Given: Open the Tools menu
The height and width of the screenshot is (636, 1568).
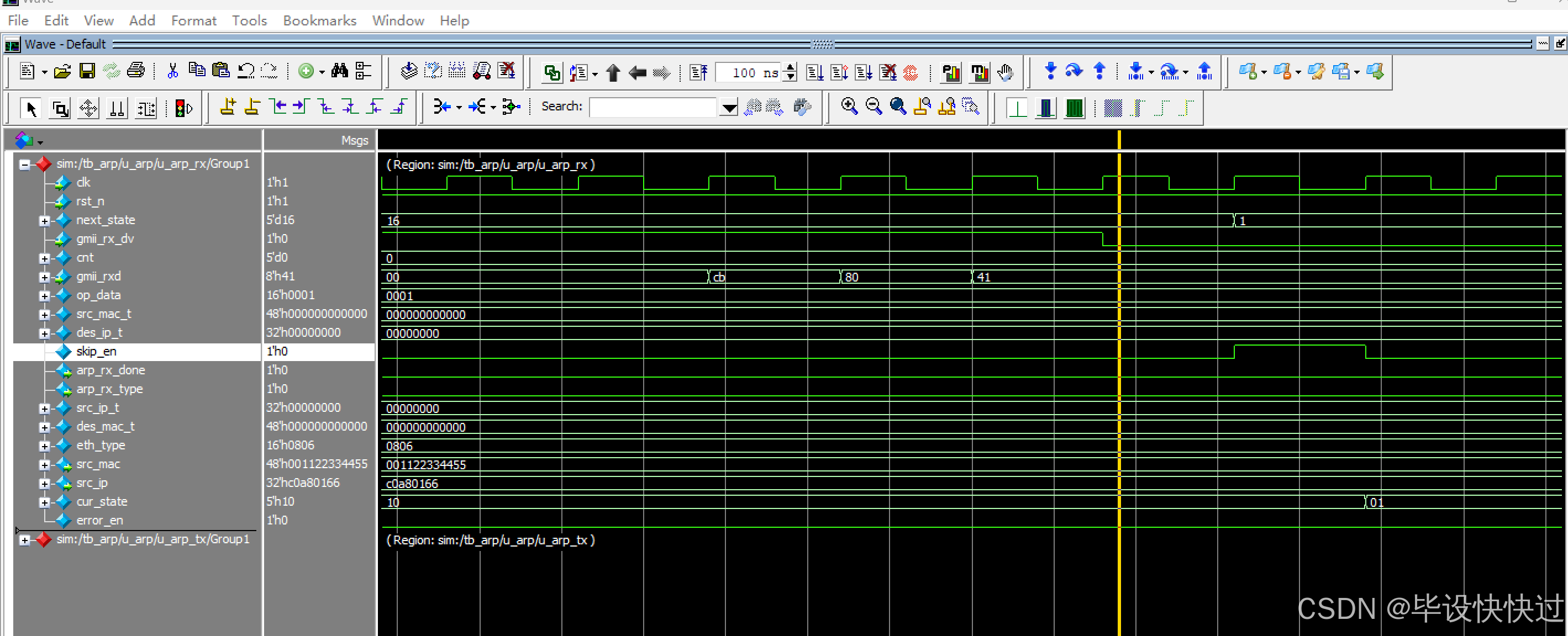Looking at the screenshot, I should coord(249,20).
